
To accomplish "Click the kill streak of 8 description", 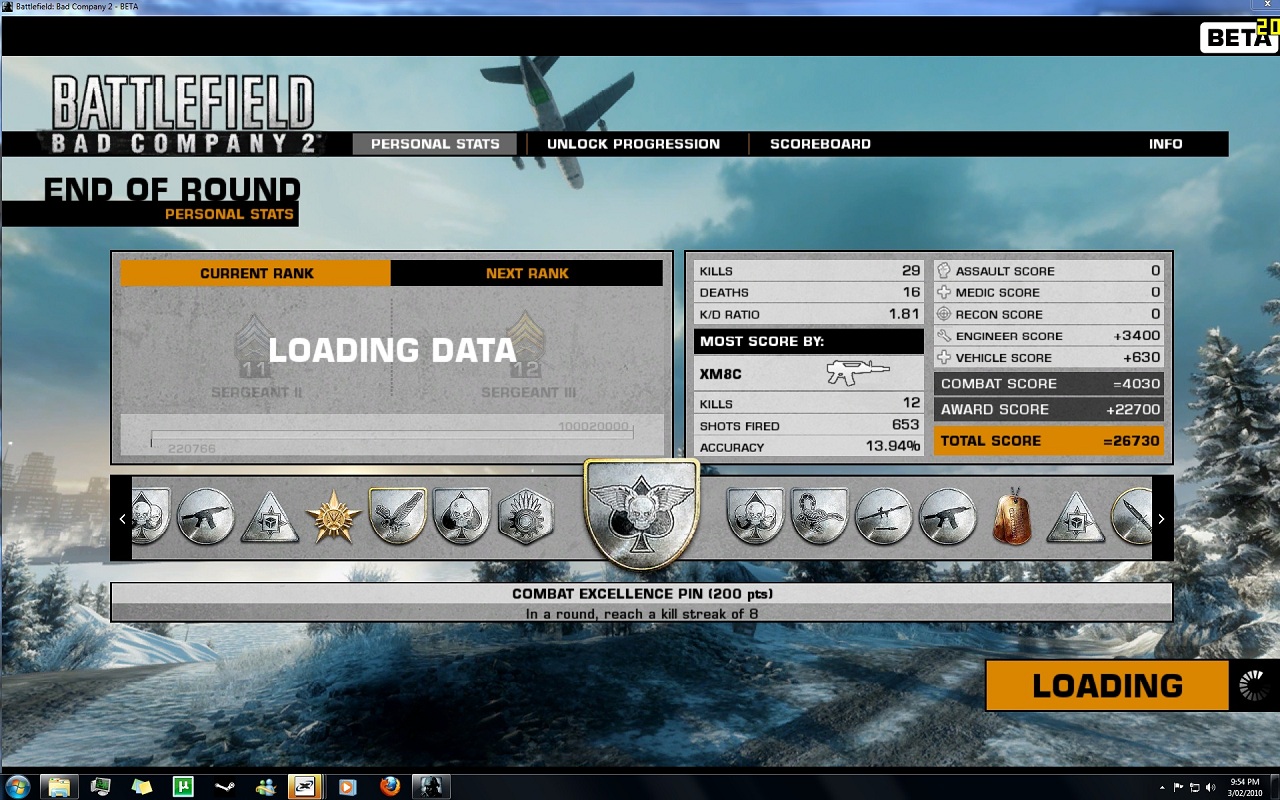I will coord(642,613).
